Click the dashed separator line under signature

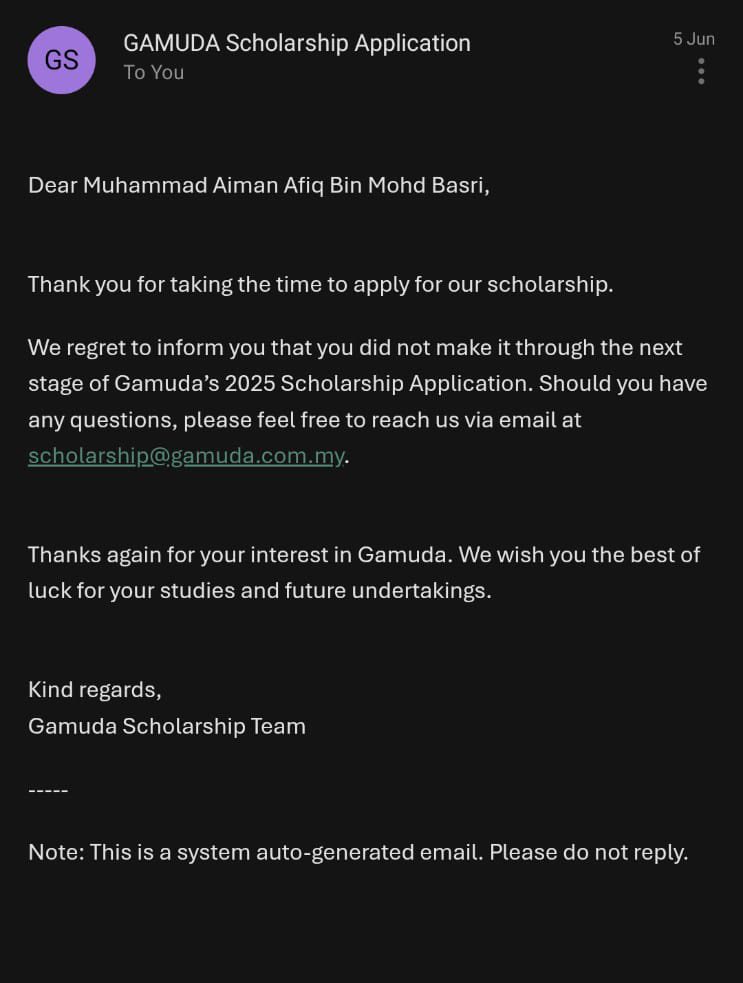coord(48,791)
